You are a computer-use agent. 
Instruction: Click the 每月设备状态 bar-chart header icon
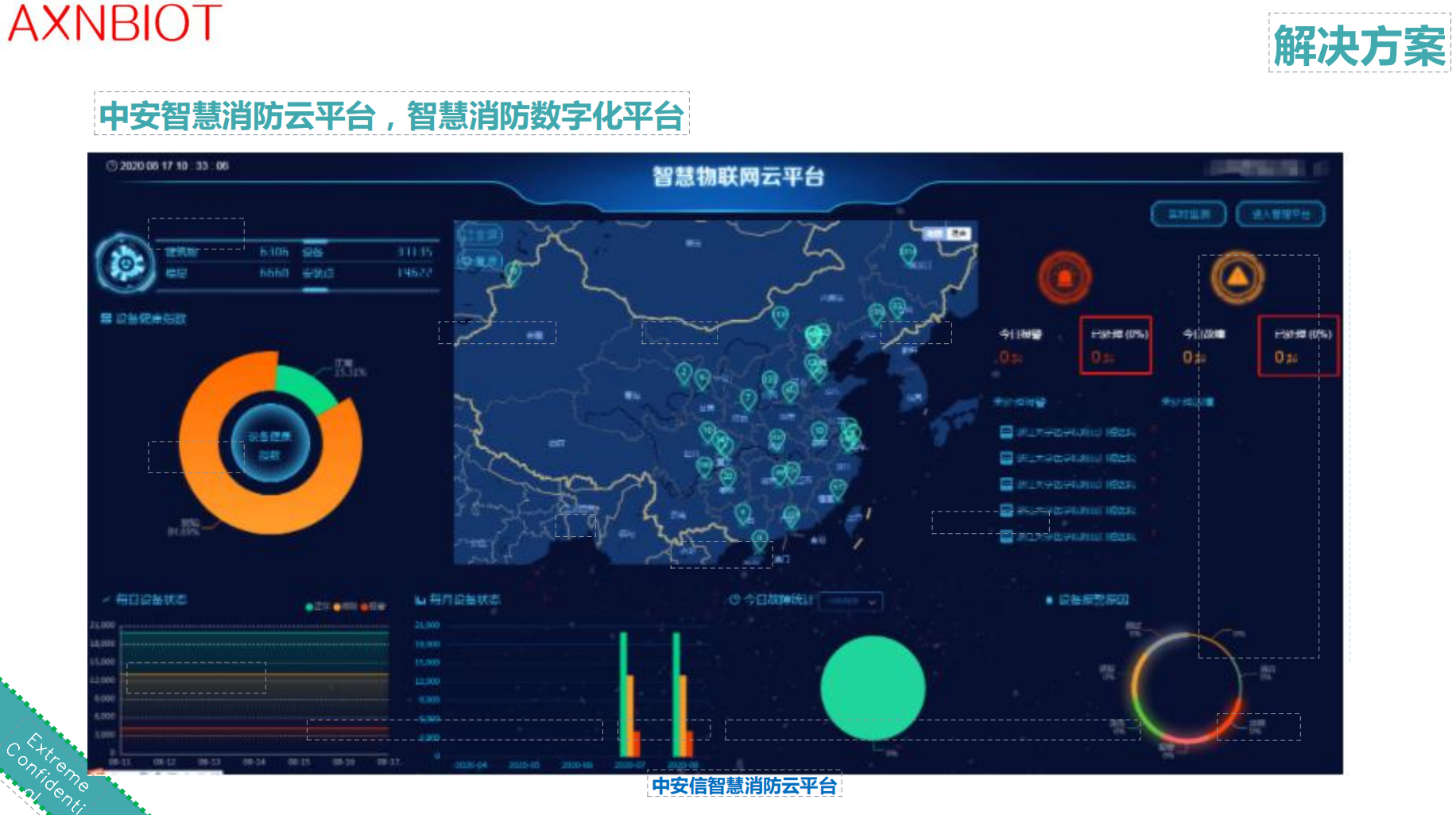[420, 600]
